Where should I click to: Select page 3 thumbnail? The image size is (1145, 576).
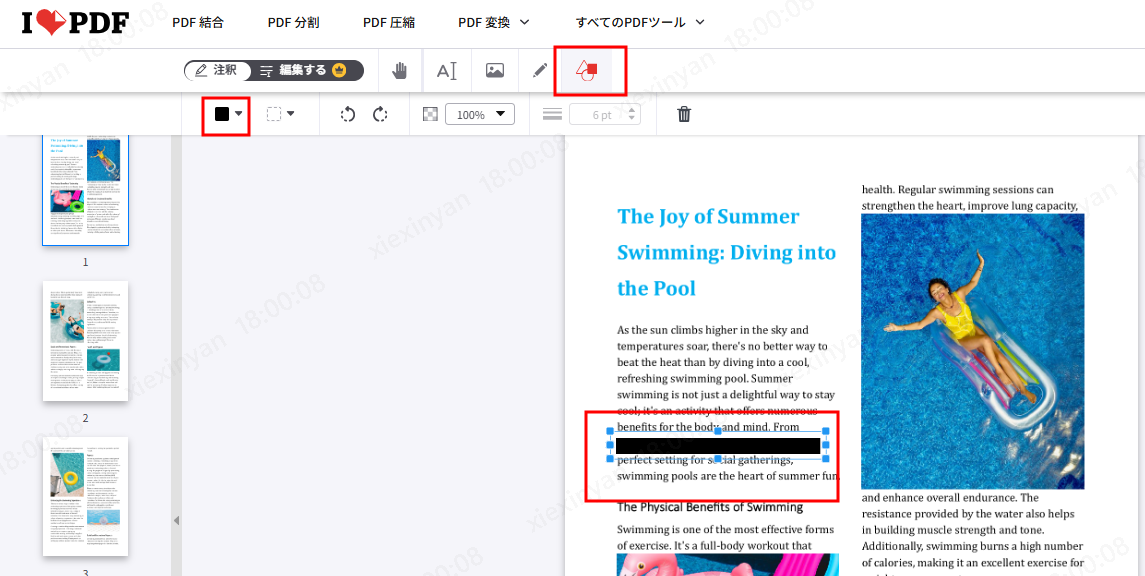point(85,496)
